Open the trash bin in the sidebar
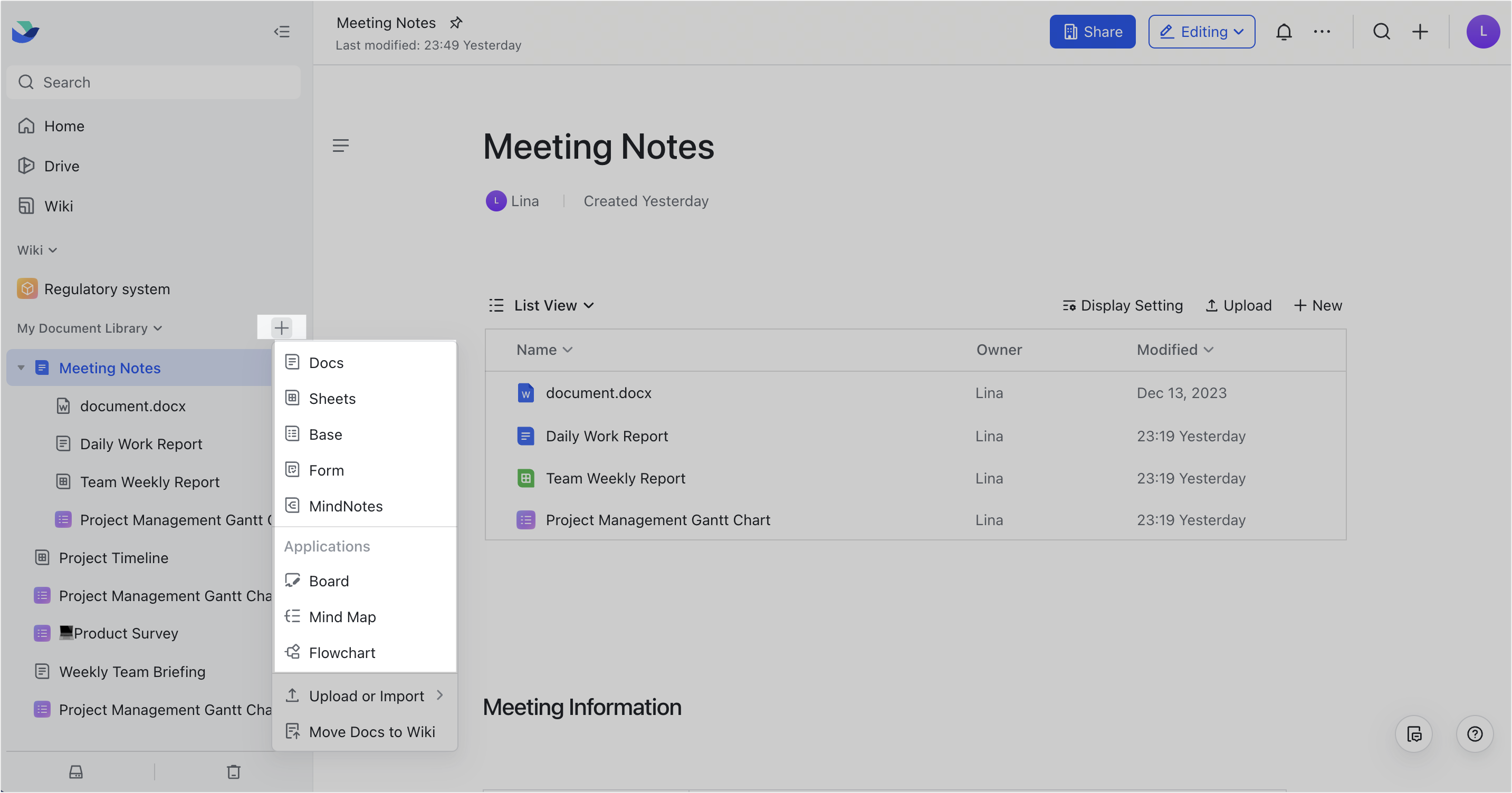The width and height of the screenshot is (1512, 793). (234, 772)
